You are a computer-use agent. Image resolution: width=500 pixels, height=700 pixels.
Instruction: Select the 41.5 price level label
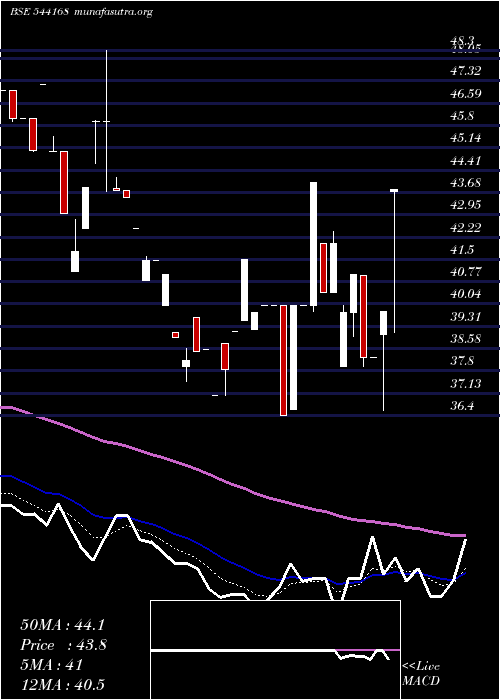pos(462,250)
